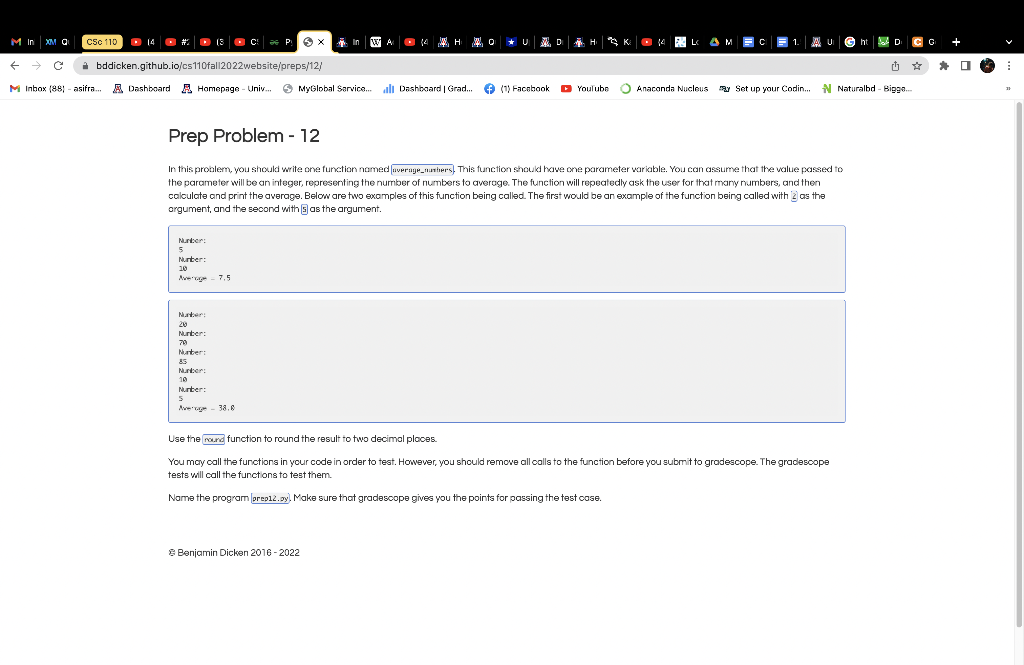Click the forward navigation arrow

click(x=38, y=64)
